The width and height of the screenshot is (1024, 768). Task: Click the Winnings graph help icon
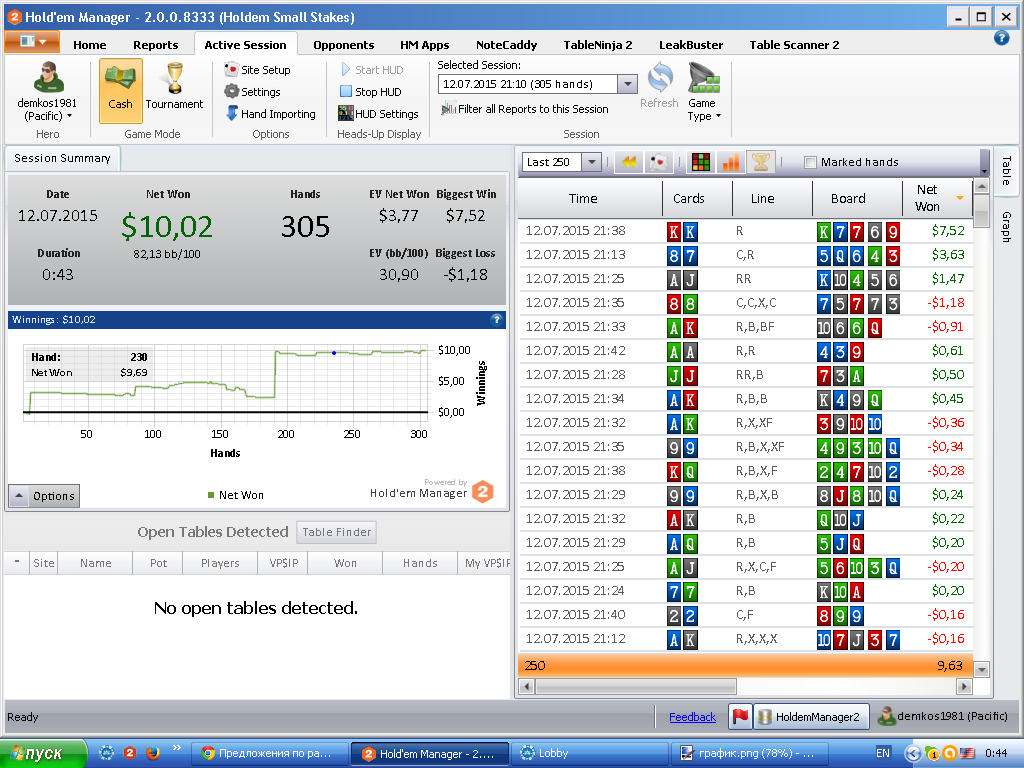(496, 319)
